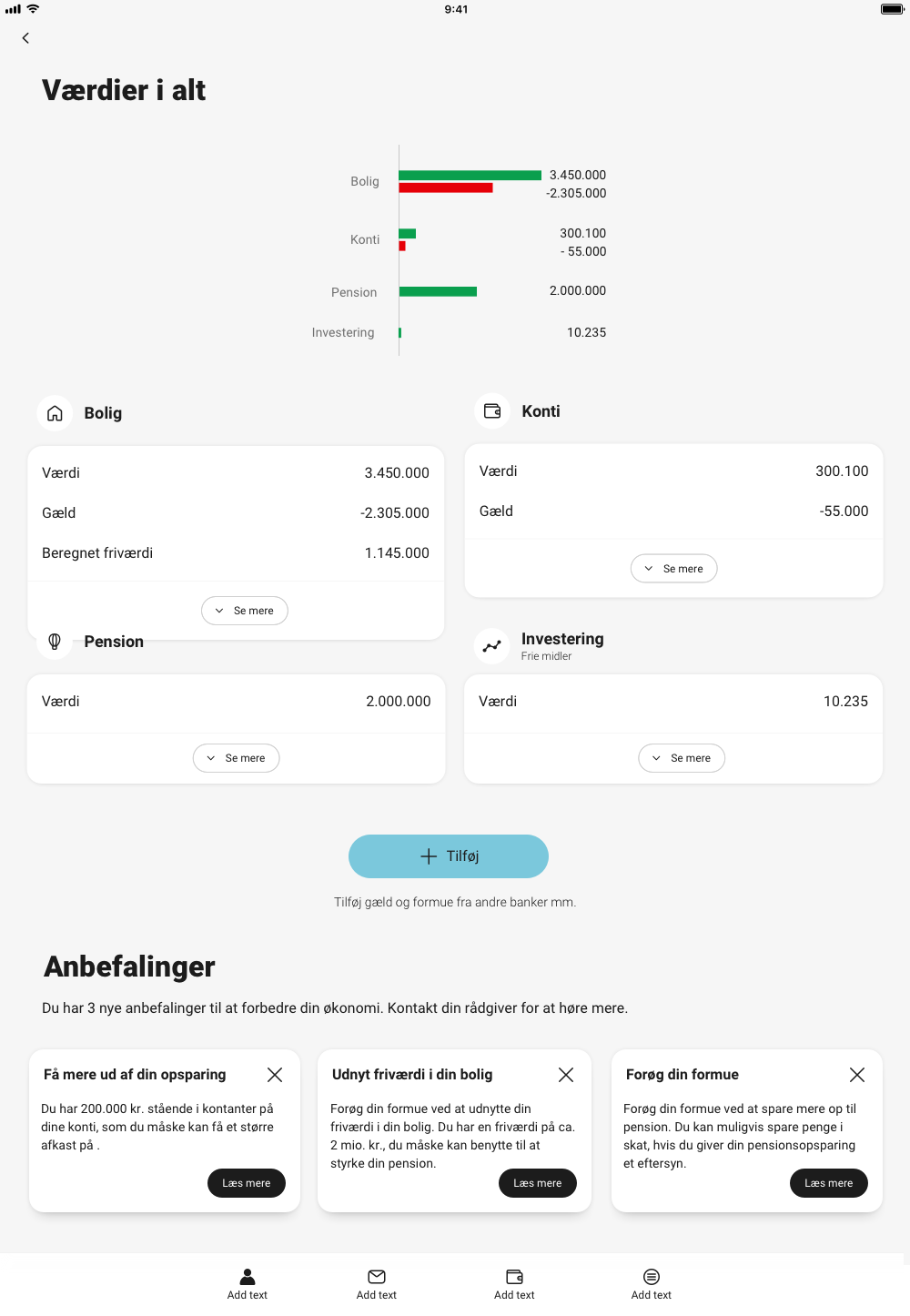Open Læs mere on the opsparing recommendation
Viewport: 910px width, 1316px height.
[246, 1182]
